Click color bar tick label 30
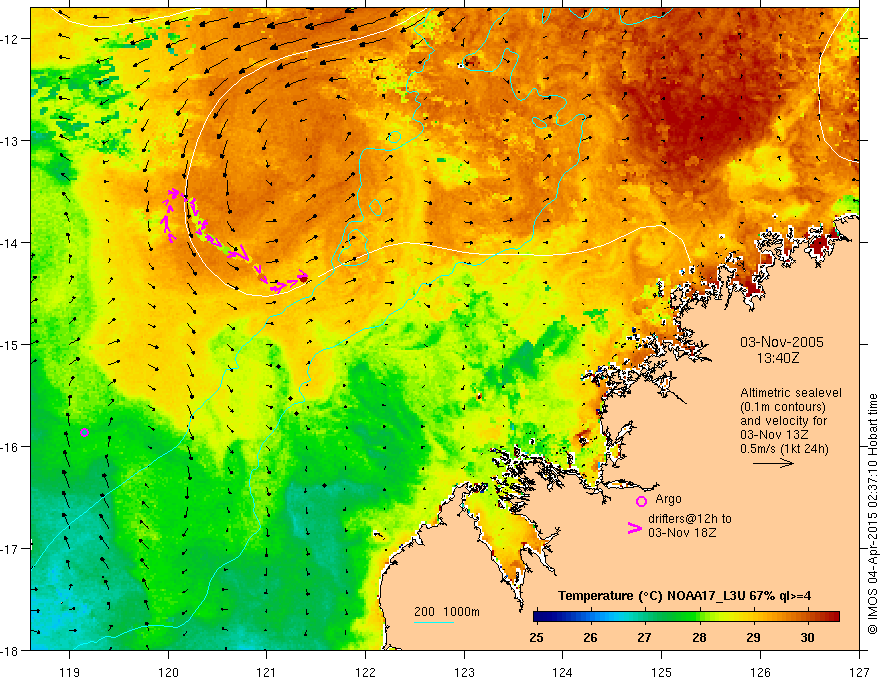Image resolution: width=880 pixels, height=680 pixels. click(808, 638)
